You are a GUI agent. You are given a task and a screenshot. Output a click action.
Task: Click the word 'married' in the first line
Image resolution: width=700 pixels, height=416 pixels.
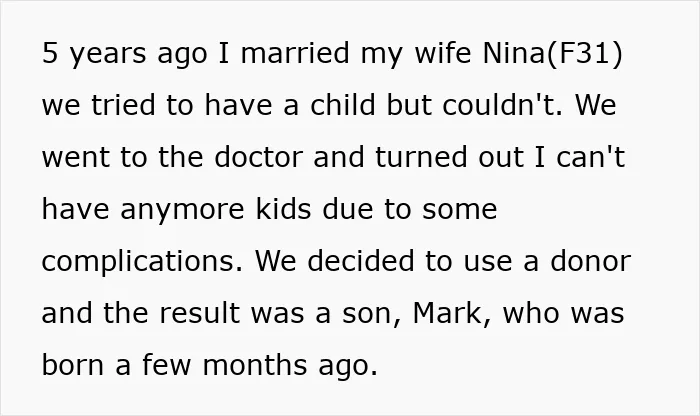click(x=295, y=53)
